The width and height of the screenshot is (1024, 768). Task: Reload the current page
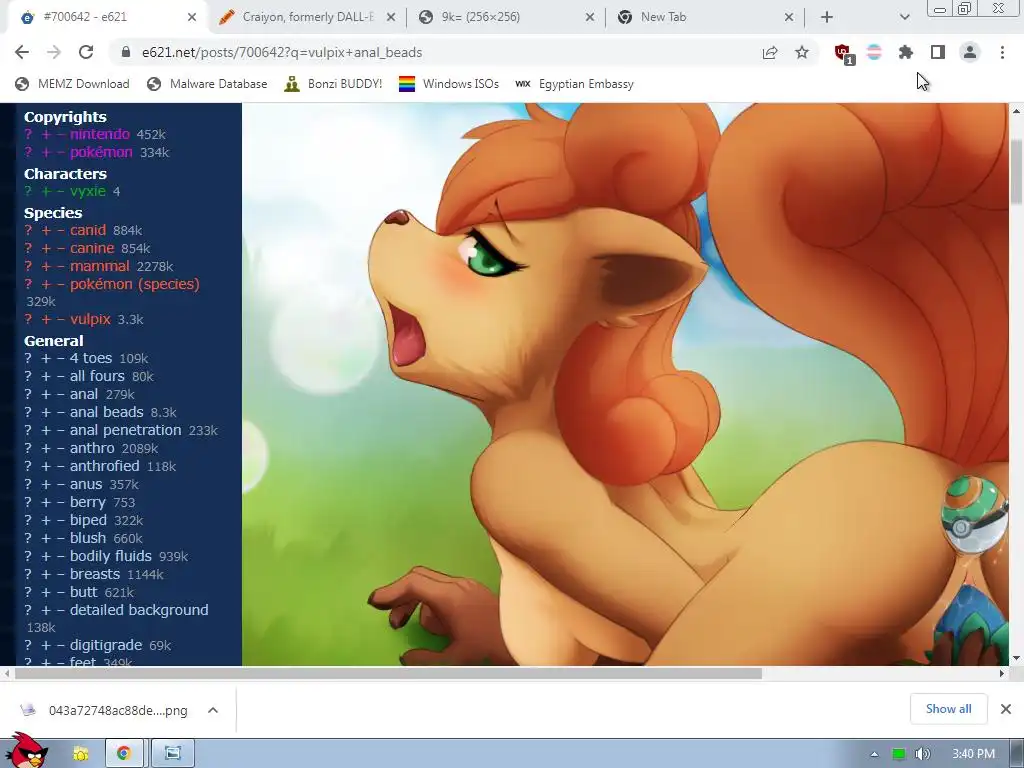(86, 52)
